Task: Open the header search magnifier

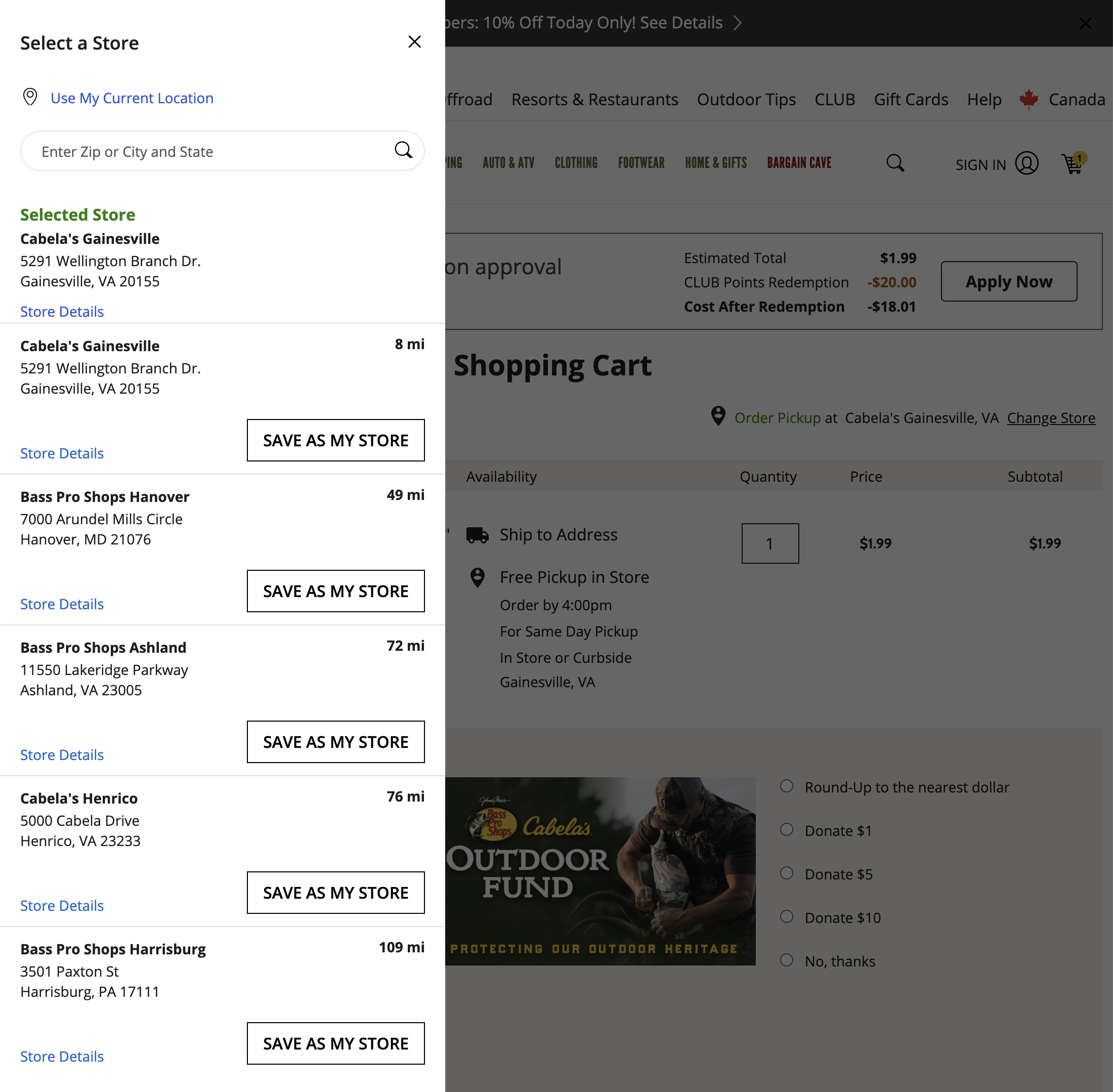Action: [x=895, y=163]
